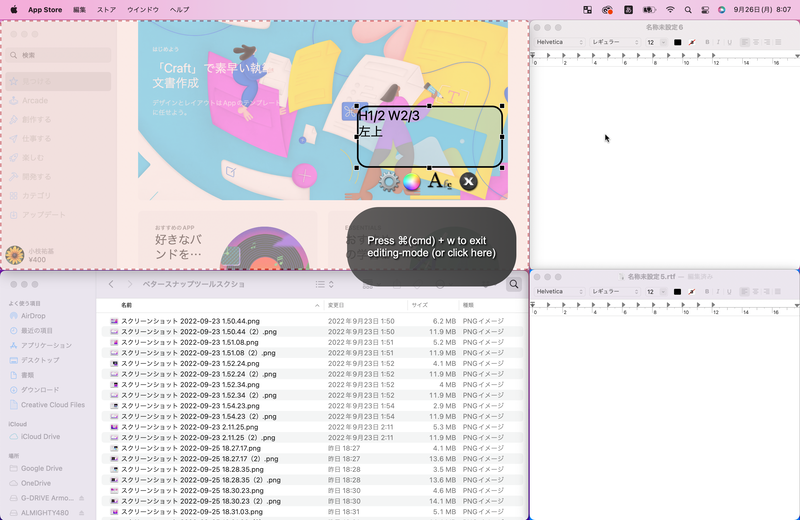The image size is (800, 520).
Task: Open text color swatch in 名称未設定6 window
Action: point(678,42)
